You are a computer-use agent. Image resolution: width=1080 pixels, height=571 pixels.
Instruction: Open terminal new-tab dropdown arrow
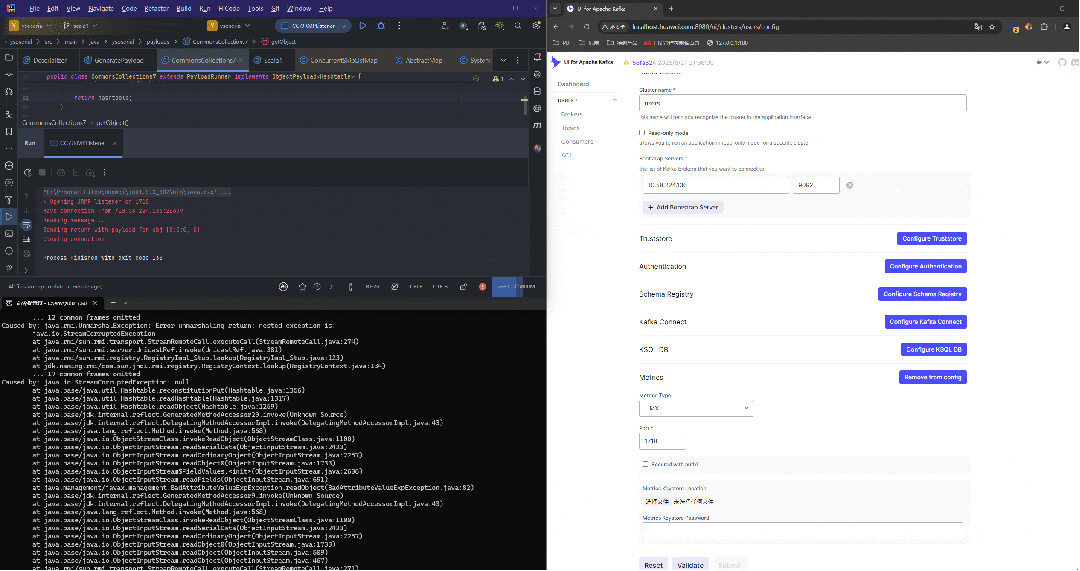click(x=128, y=302)
